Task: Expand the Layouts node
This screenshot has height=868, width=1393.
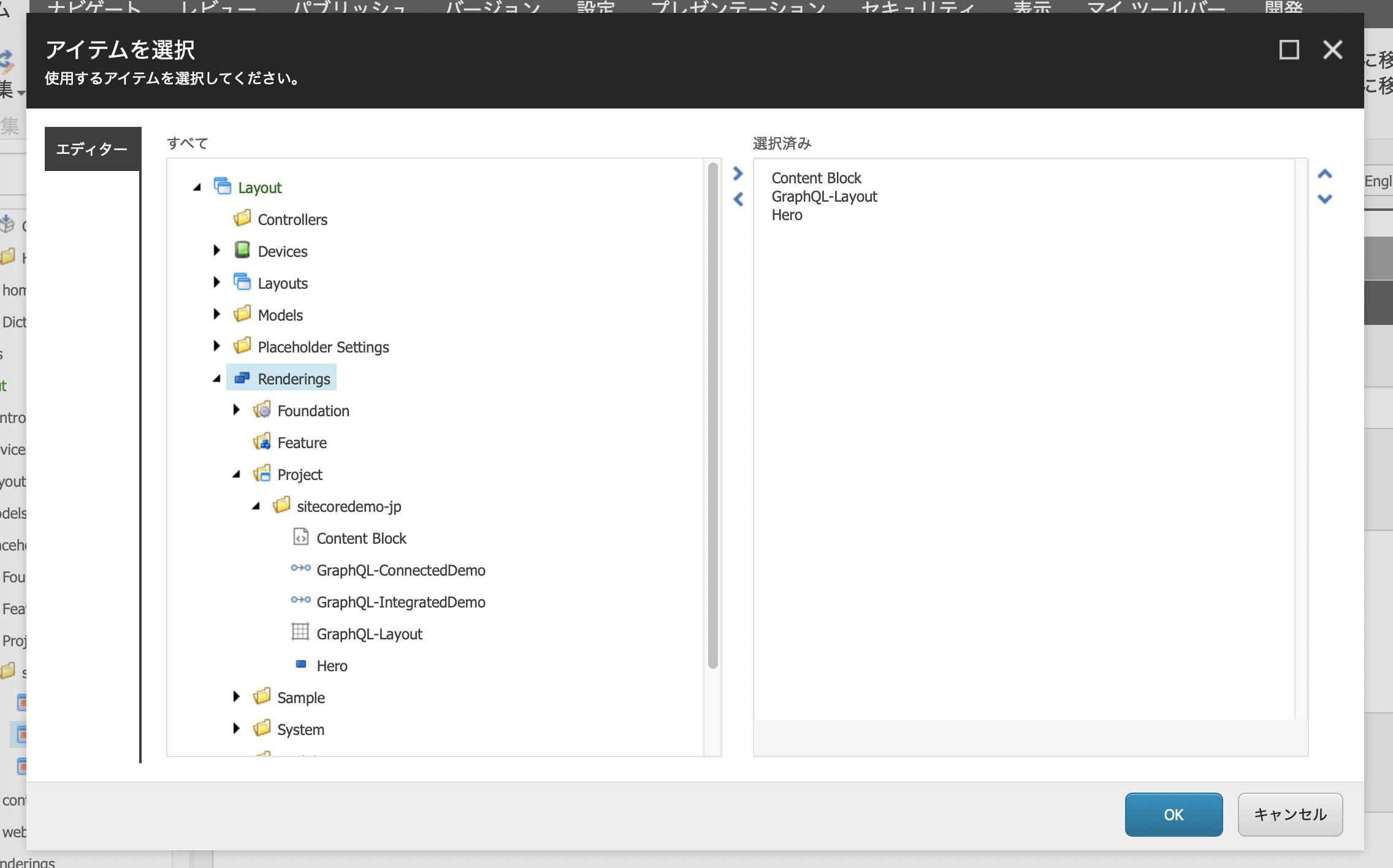Action: click(216, 282)
